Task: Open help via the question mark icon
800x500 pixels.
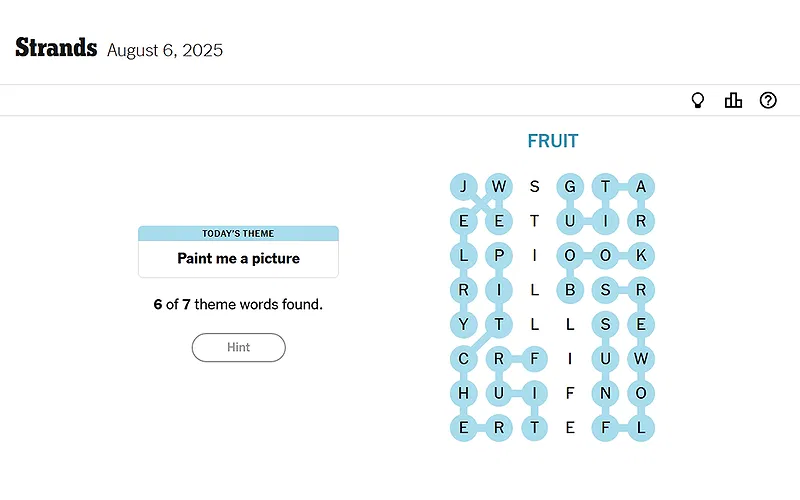Action: click(768, 100)
